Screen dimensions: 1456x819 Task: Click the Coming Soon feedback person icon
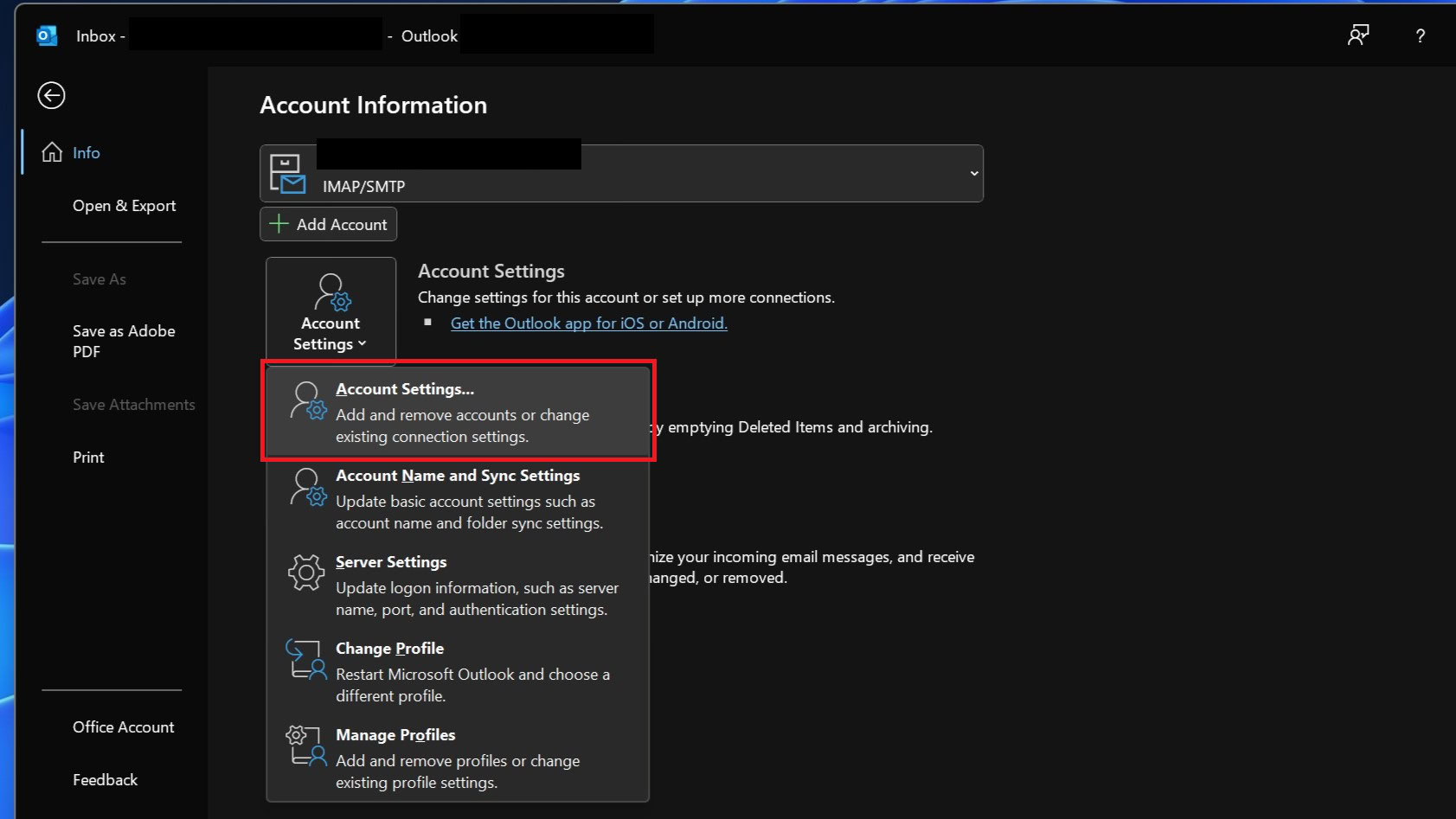point(1357,35)
